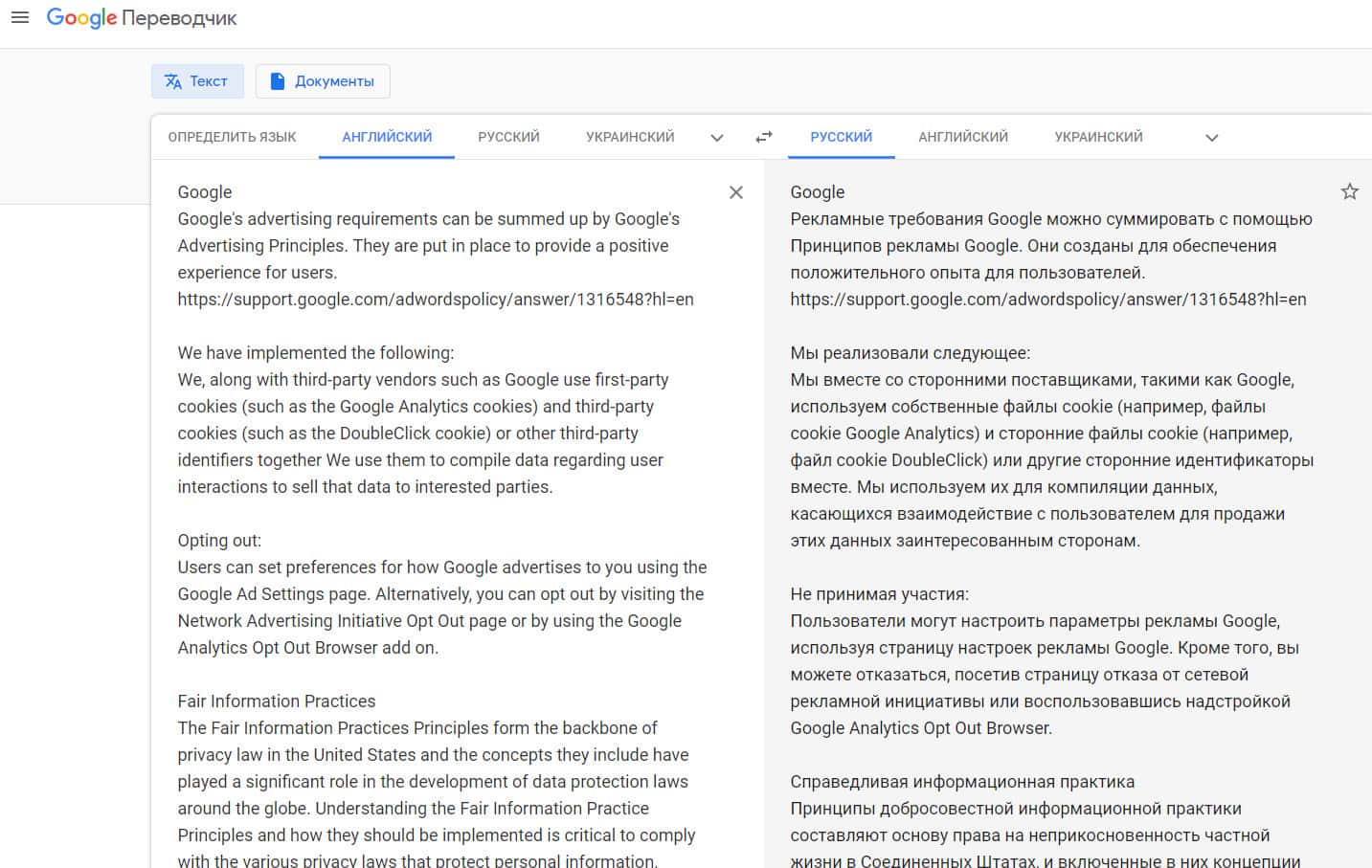Switch to Текст translation mode

click(x=197, y=81)
